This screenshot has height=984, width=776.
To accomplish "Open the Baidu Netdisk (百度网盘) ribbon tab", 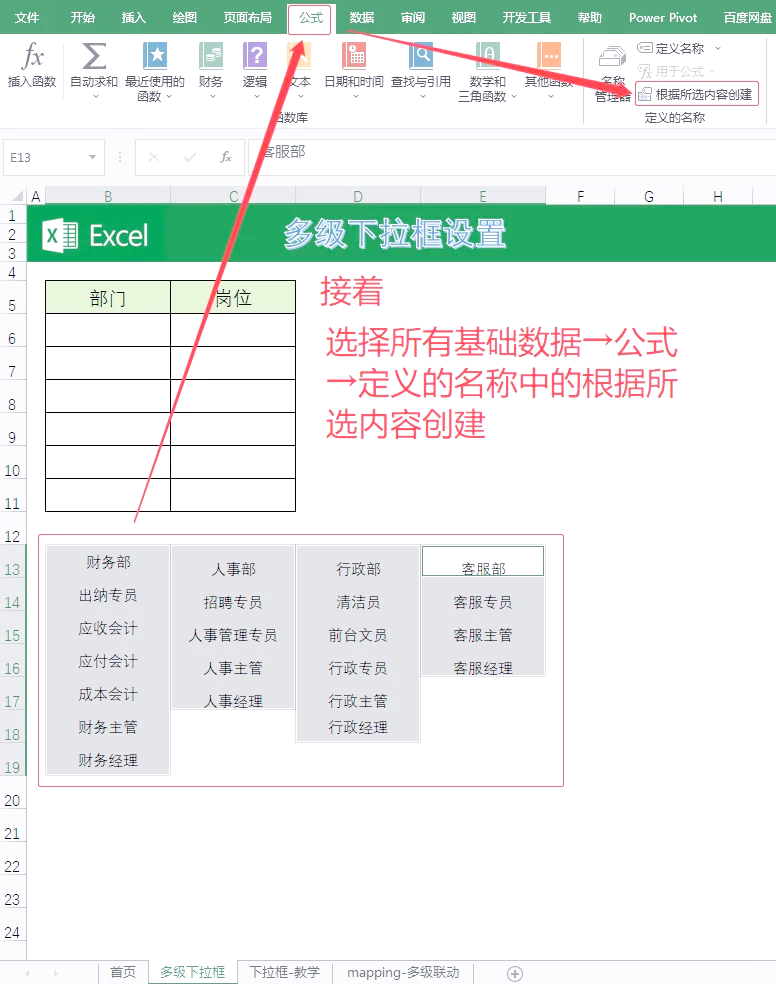I will 747,18.
